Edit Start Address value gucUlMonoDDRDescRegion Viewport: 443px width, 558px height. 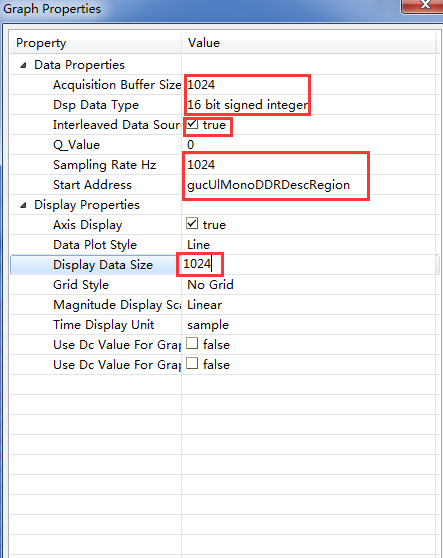click(269, 185)
